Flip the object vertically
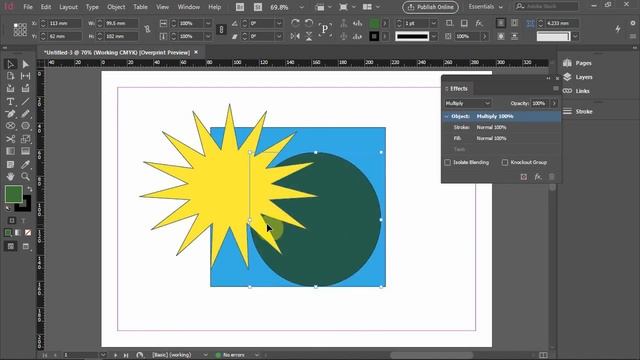Image resolution: width=640 pixels, height=360 pixels. click(x=309, y=36)
